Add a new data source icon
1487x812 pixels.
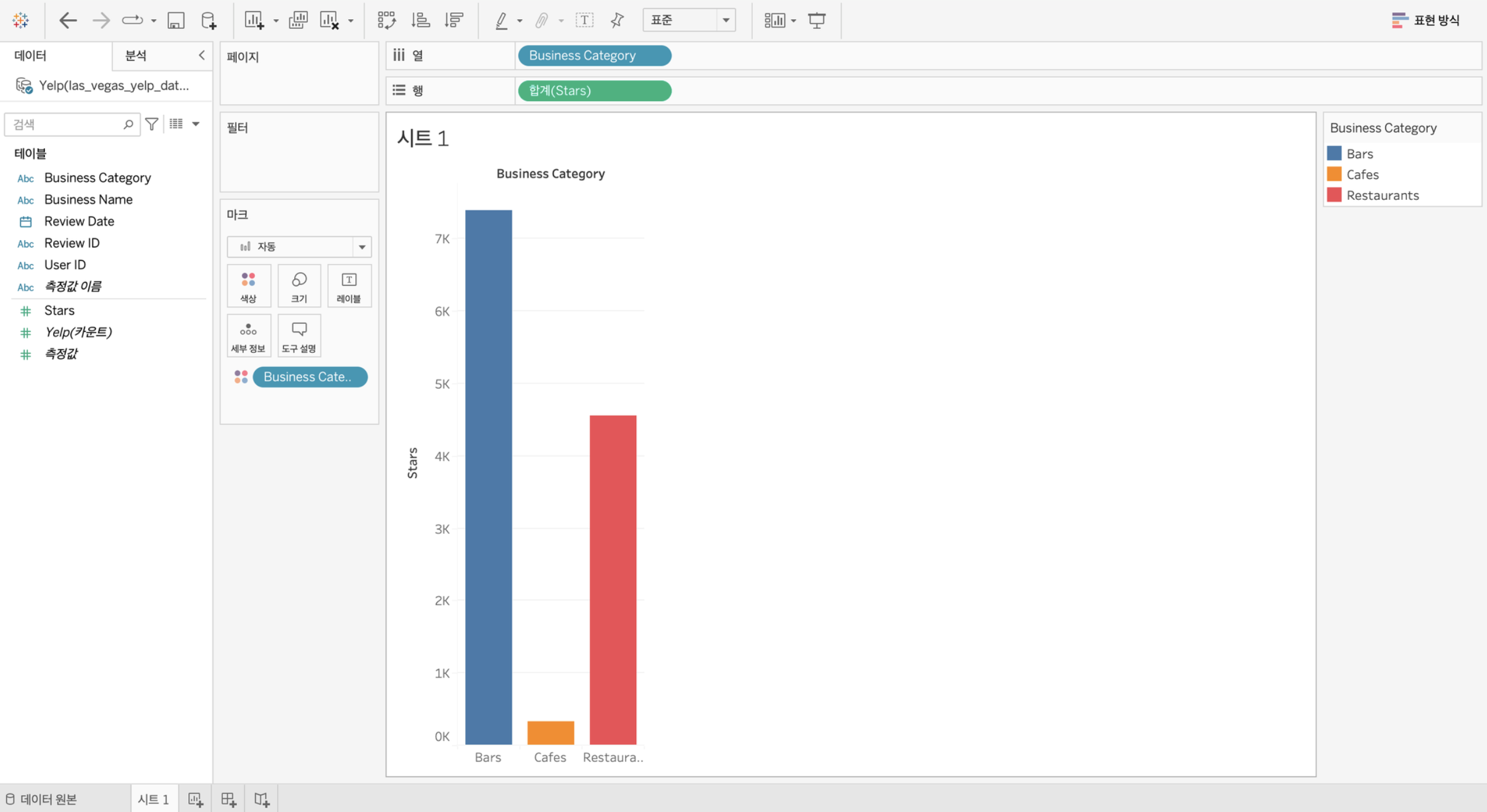click(209, 20)
